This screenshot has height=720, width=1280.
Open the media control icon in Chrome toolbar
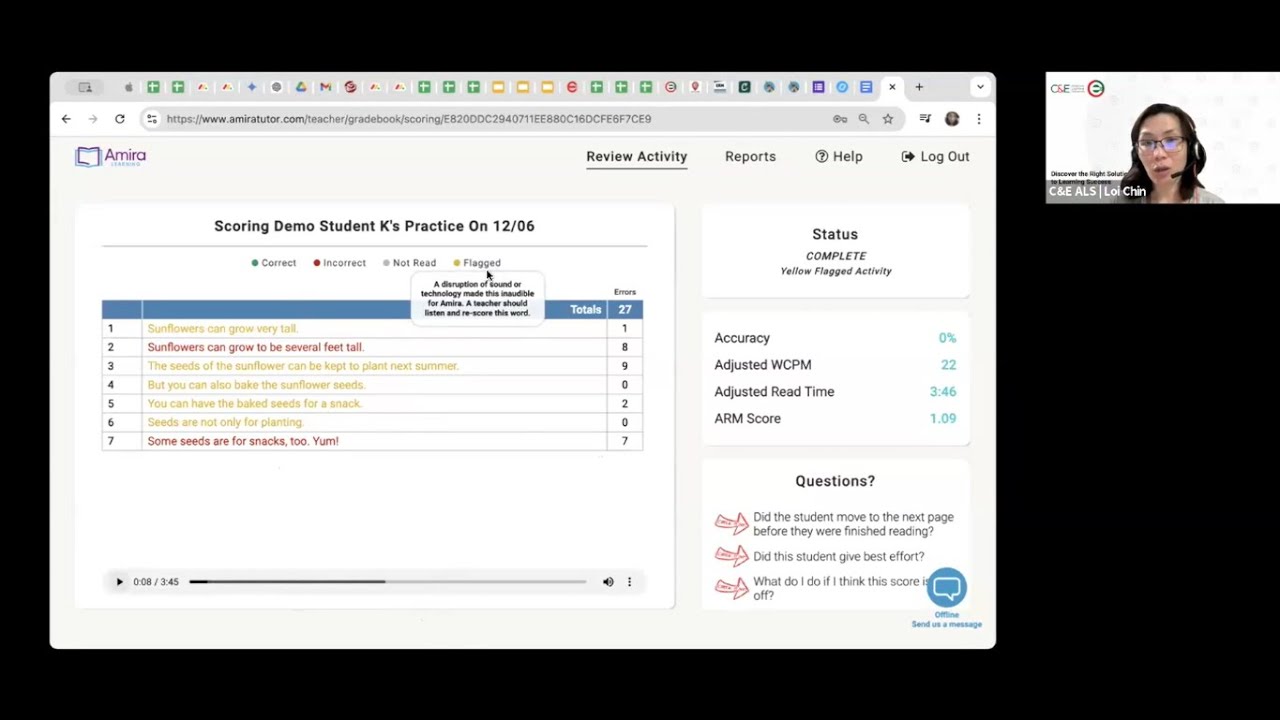[925, 119]
